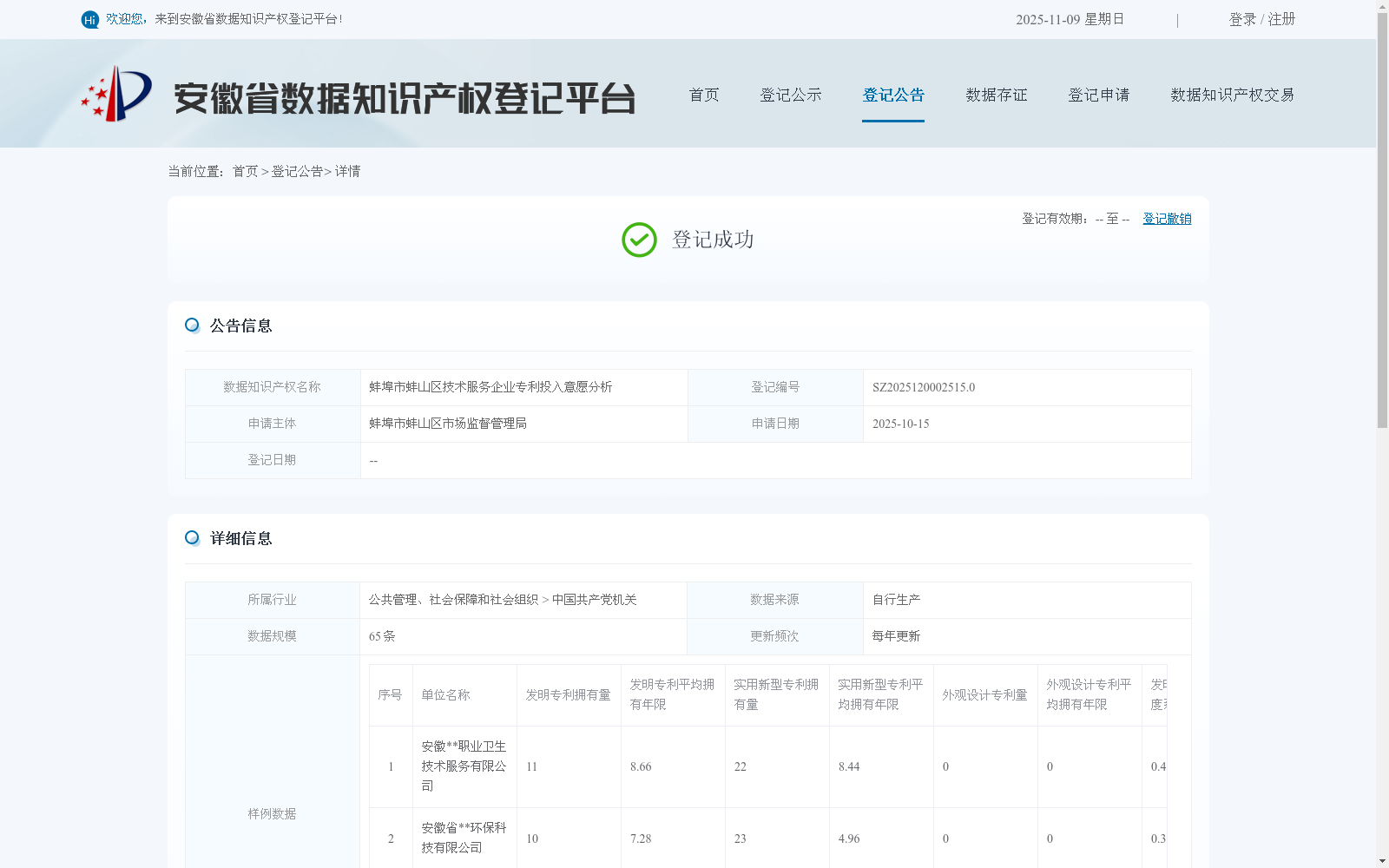Click the 外观设计专利量 column header
Image resolution: width=1389 pixels, height=868 pixels.
pos(985,695)
